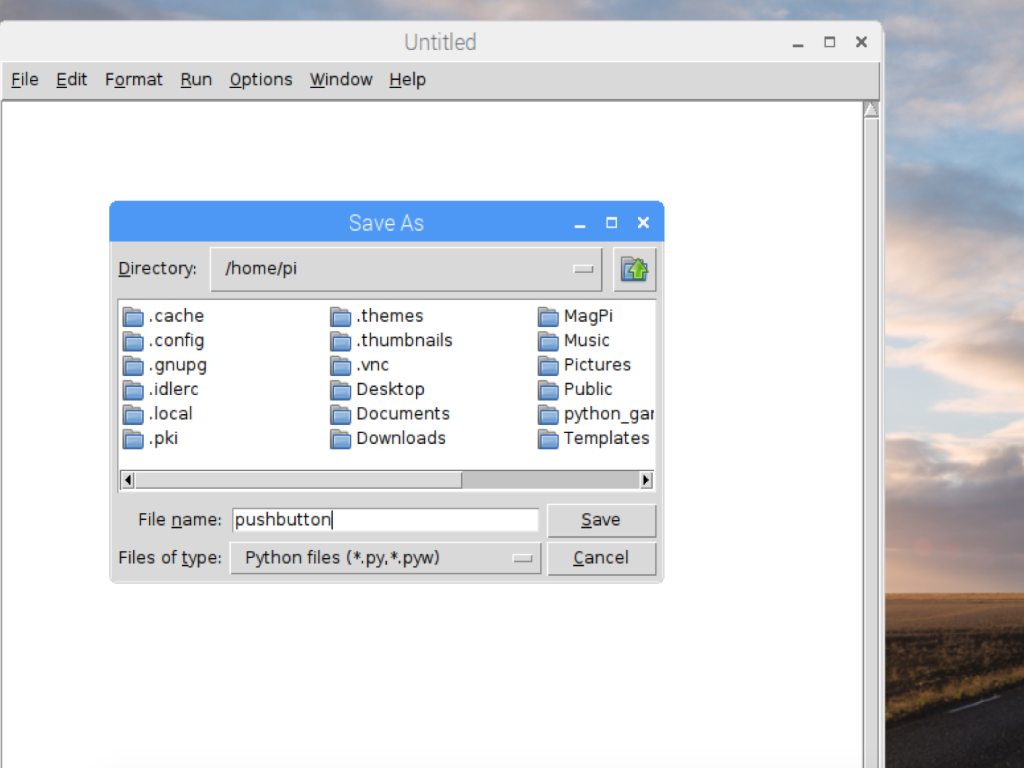Click the .local folder icon

(133, 415)
